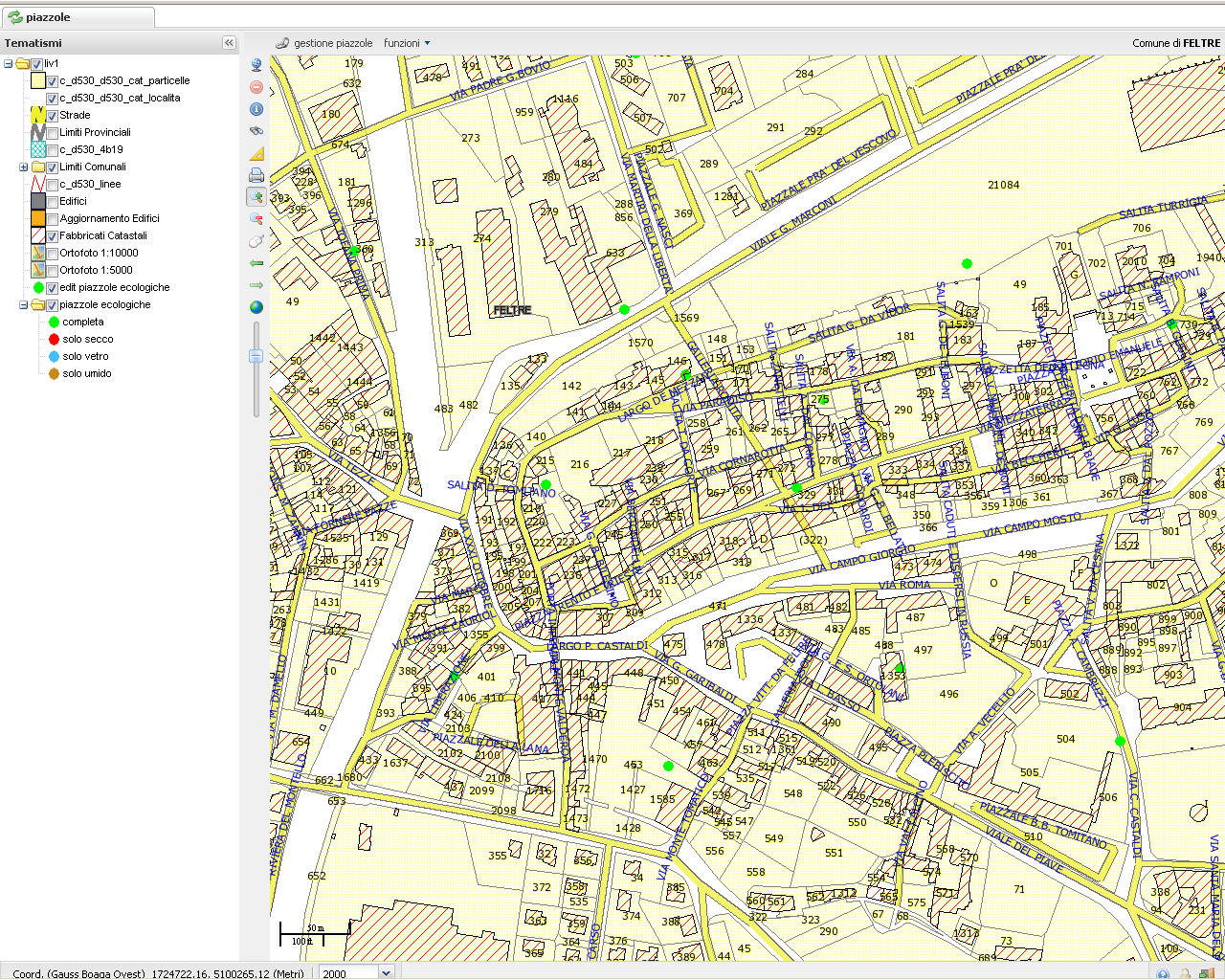Viewport: 1225px width, 980px height.
Task: Uncheck the Strade layer checkbox
Action: coord(53,115)
